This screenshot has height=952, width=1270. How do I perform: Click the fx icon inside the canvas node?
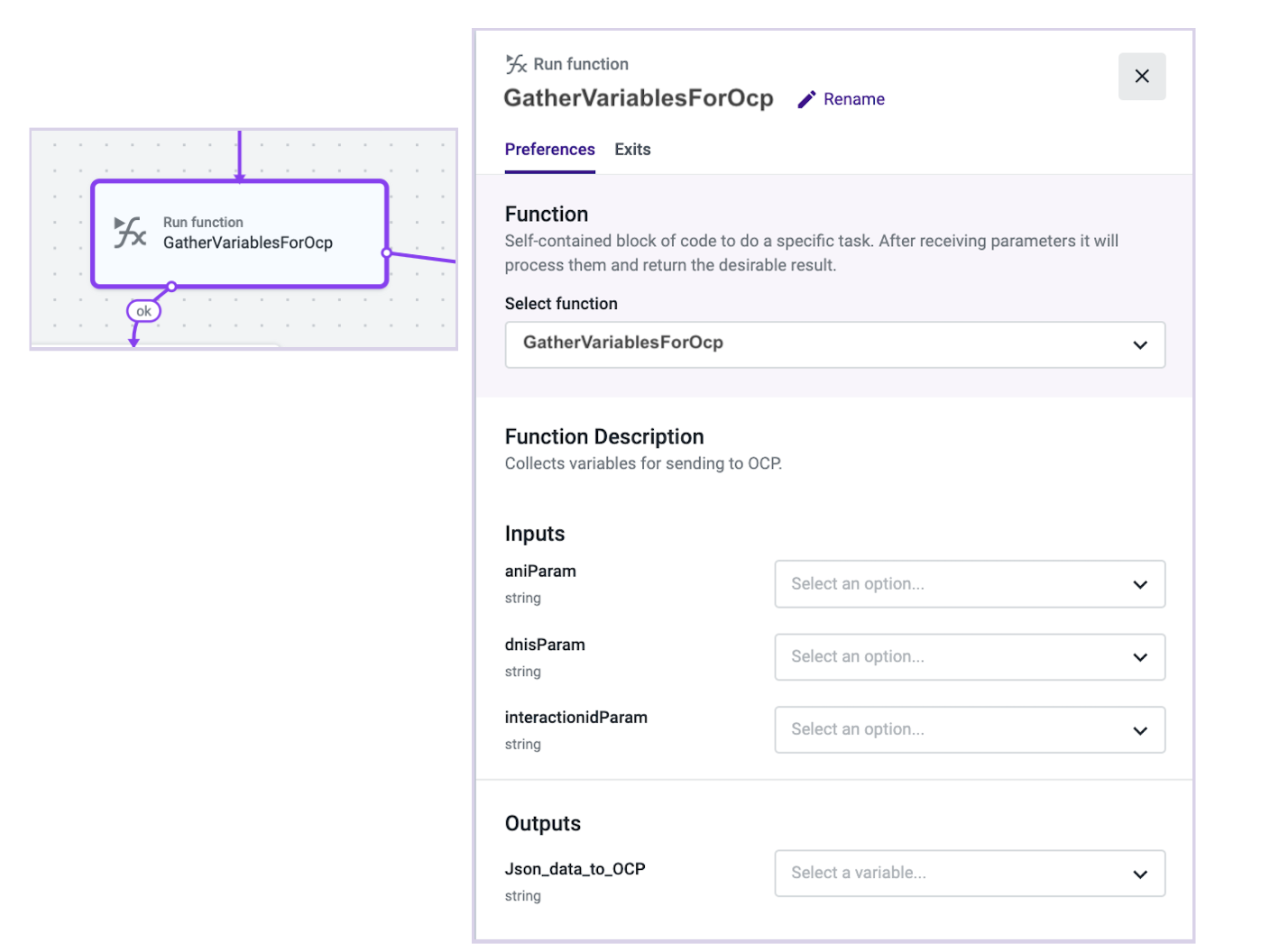[x=130, y=233]
